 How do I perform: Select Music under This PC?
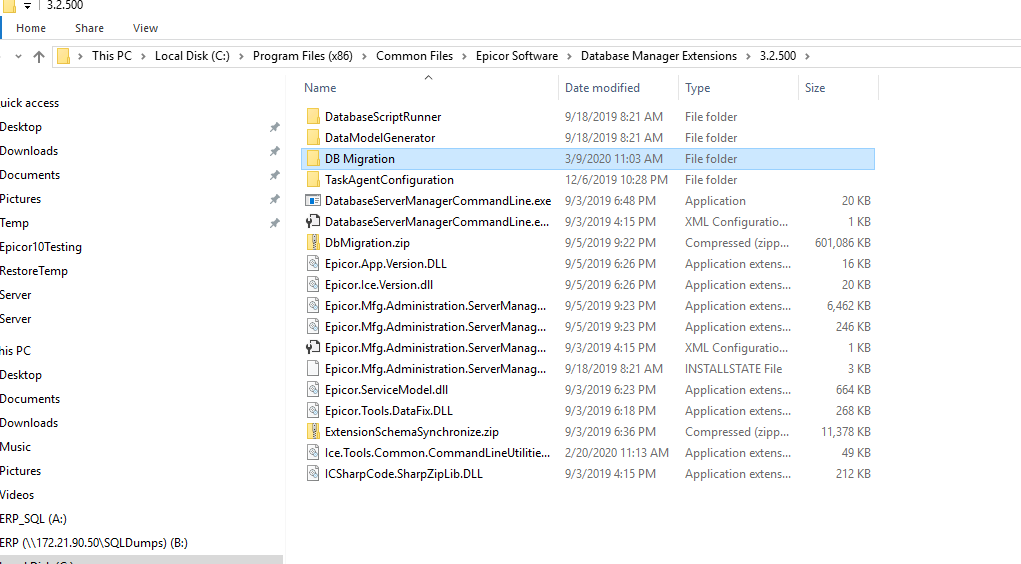point(16,447)
